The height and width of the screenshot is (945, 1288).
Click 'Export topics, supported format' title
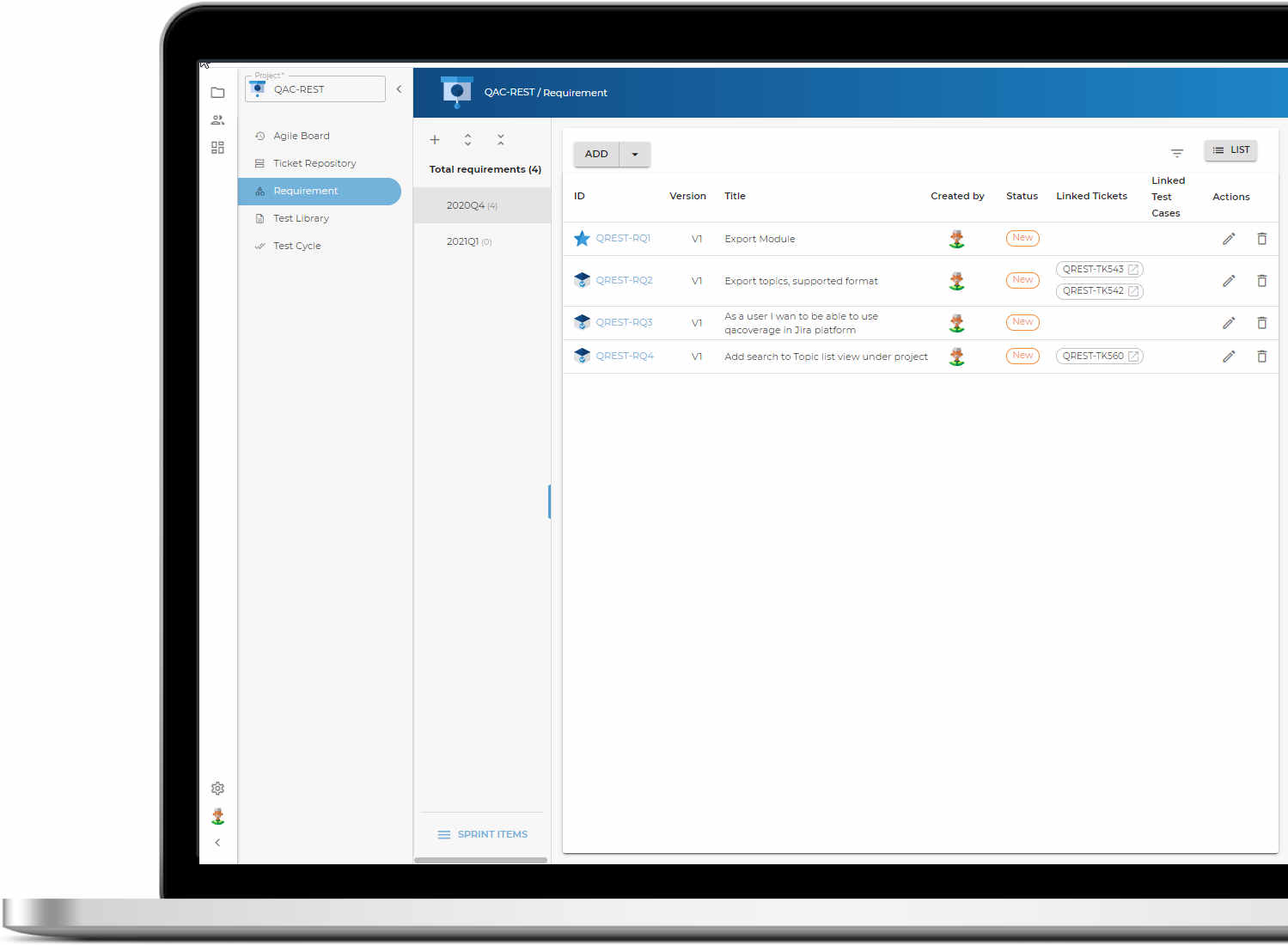pos(801,281)
